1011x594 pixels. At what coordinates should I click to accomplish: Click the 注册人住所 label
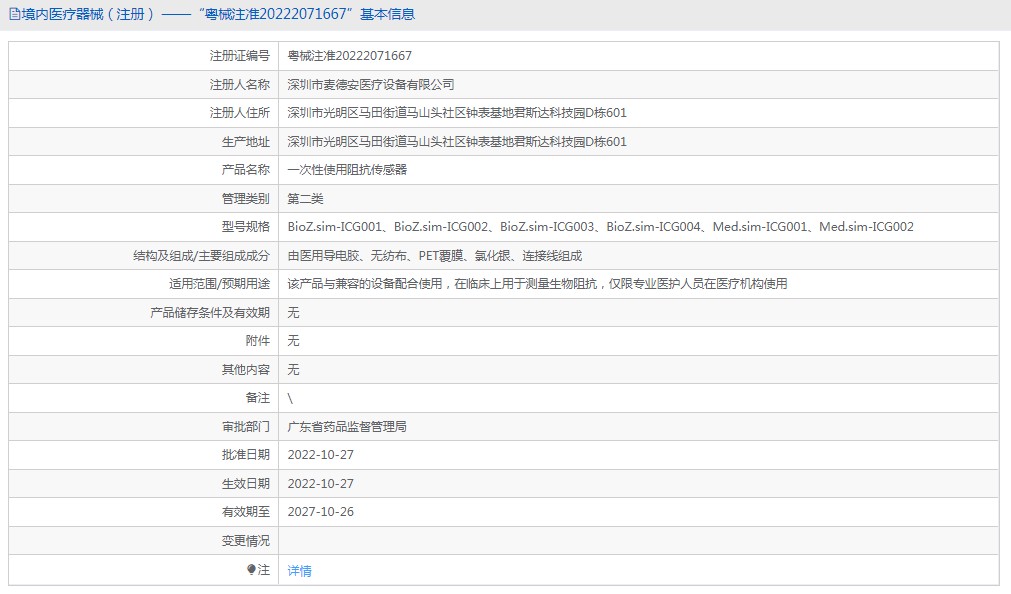click(239, 113)
